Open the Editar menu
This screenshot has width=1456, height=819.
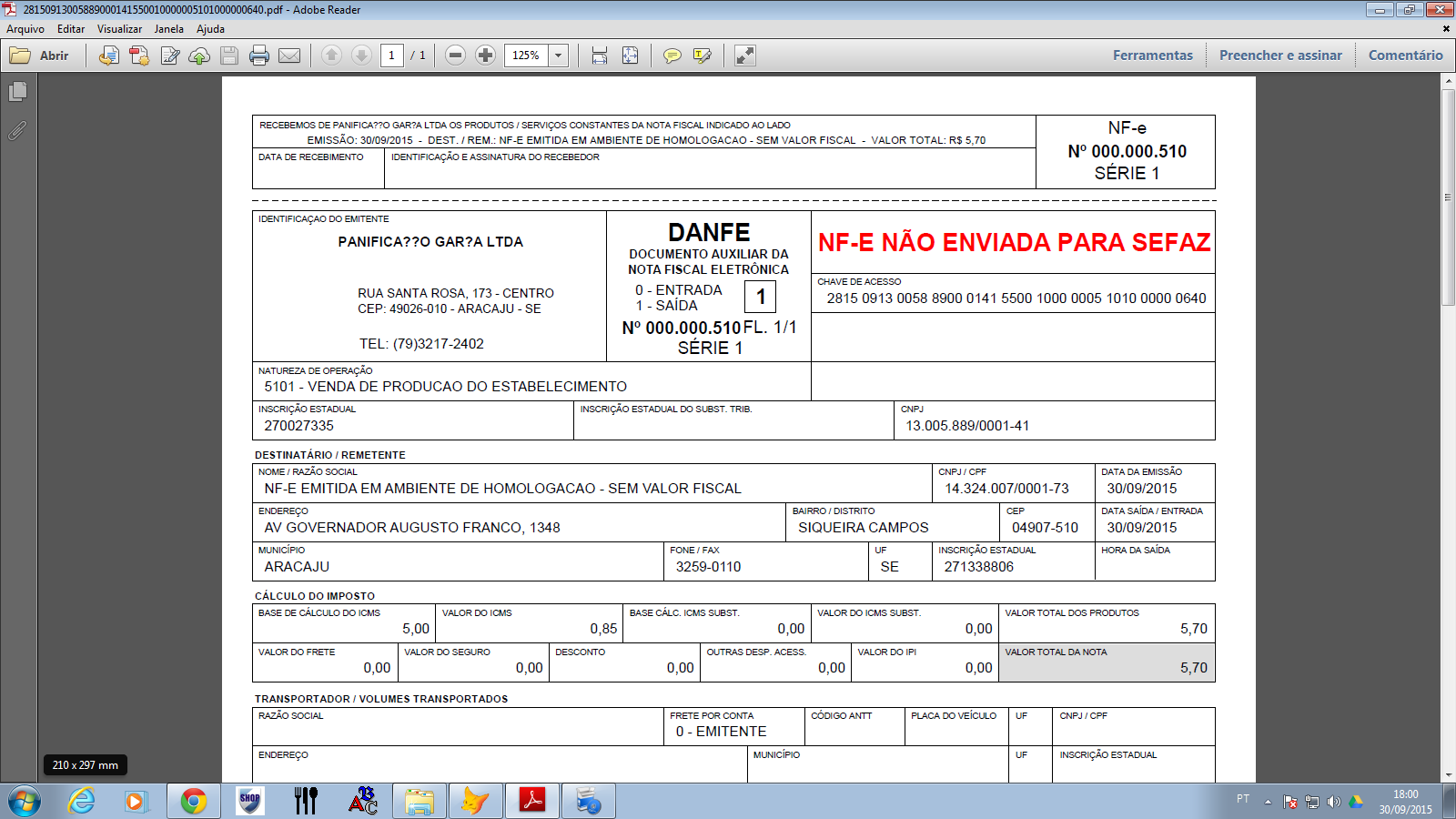tap(71, 29)
